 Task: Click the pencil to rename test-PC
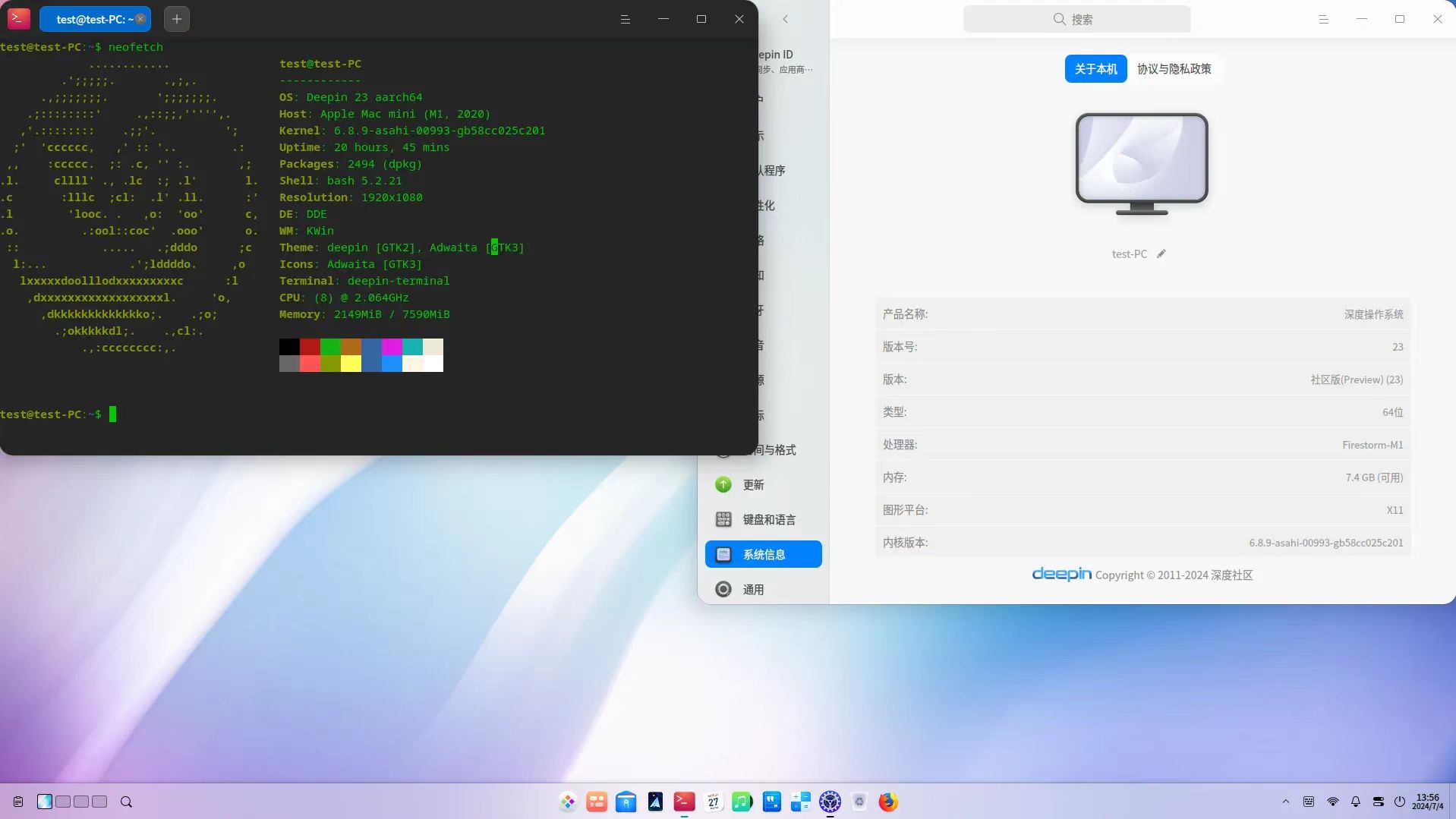tap(1161, 254)
